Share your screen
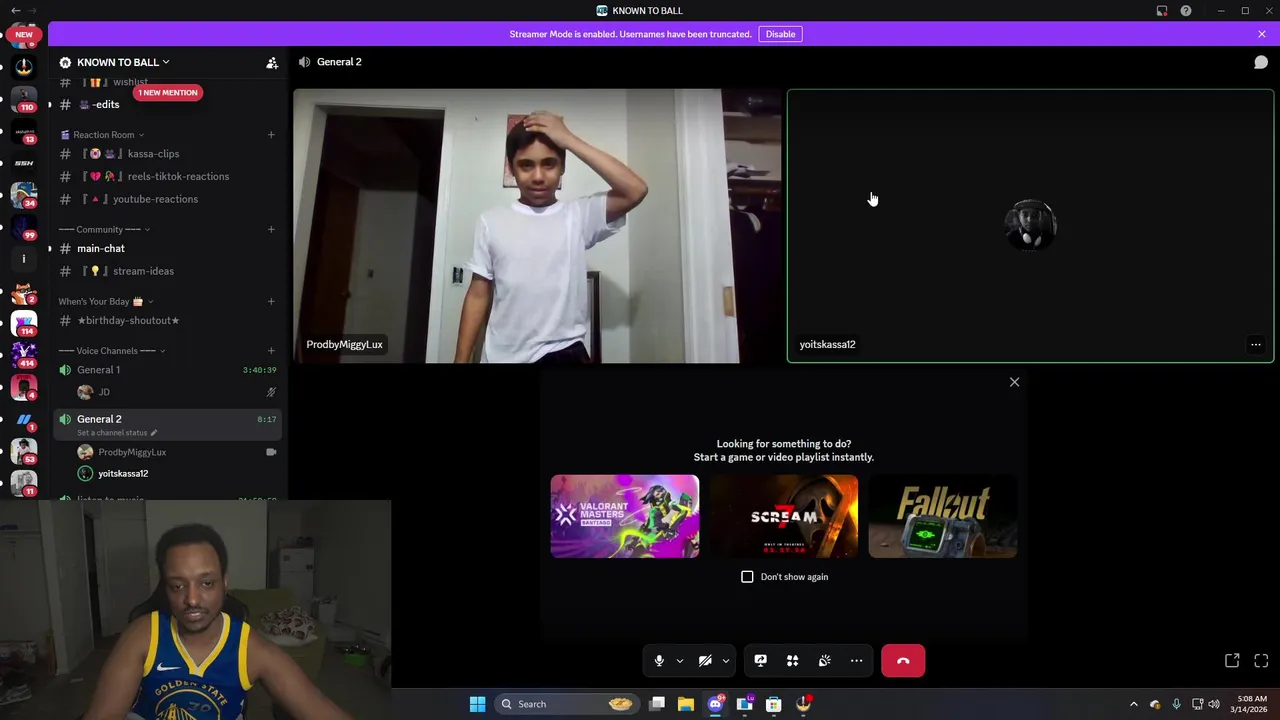This screenshot has width=1280, height=720. pyautogui.click(x=761, y=661)
